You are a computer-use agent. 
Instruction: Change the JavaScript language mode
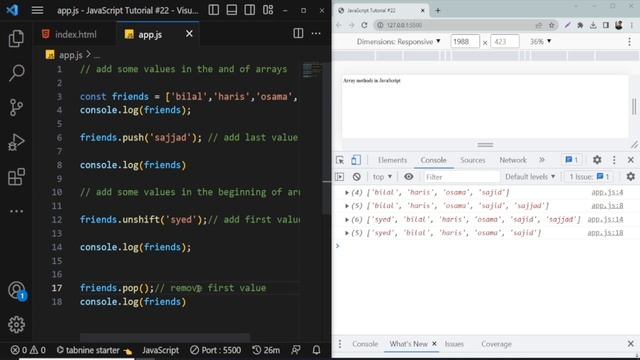pyautogui.click(x=160, y=350)
